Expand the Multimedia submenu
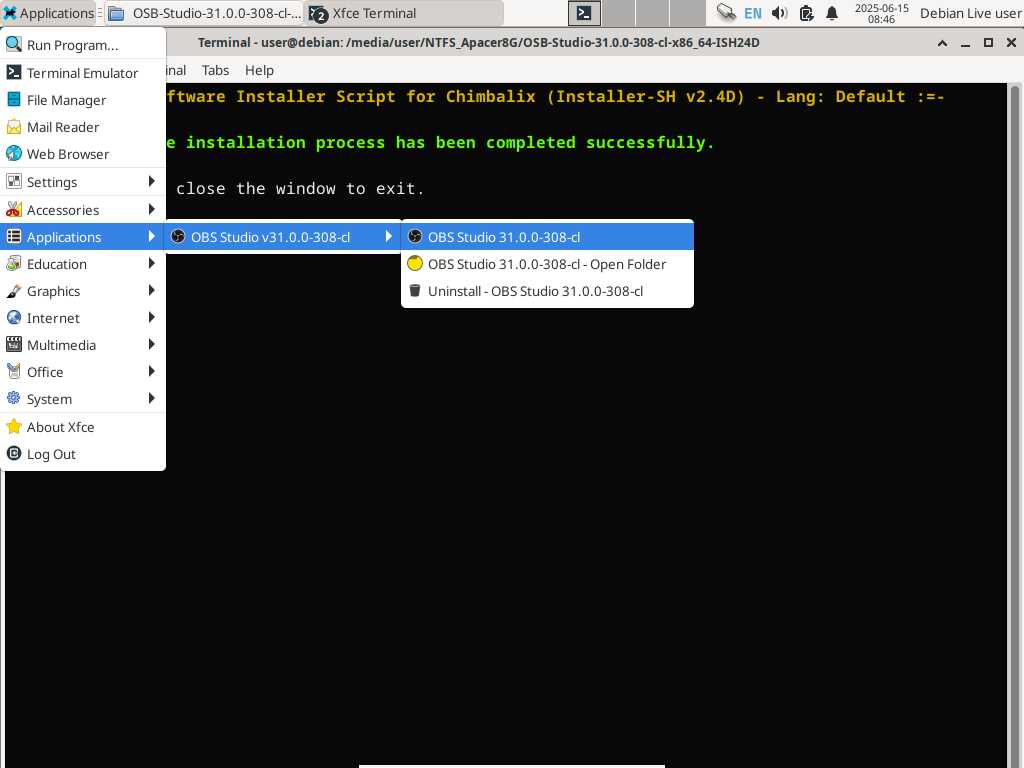Image resolution: width=1024 pixels, height=768 pixels. click(83, 345)
